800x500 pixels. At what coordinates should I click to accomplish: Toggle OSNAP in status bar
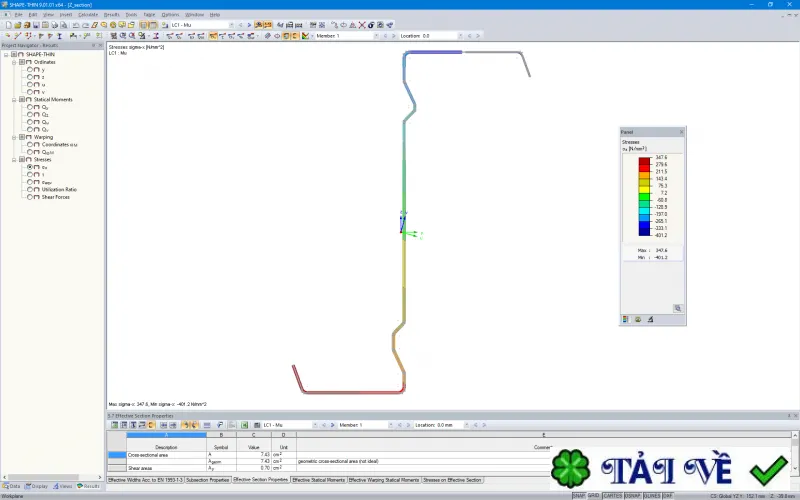point(633,496)
